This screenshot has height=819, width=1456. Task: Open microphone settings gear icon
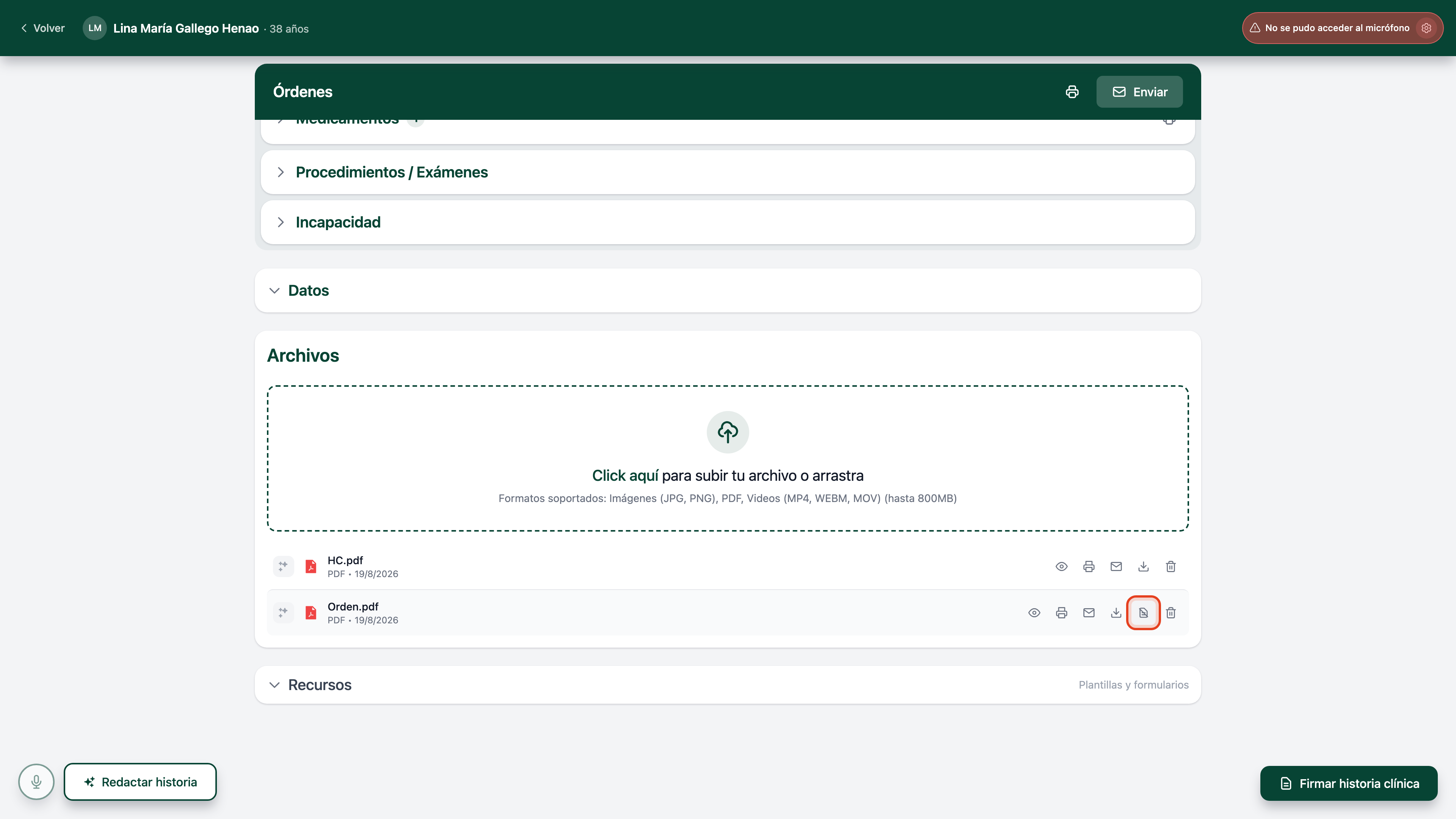click(x=1426, y=28)
